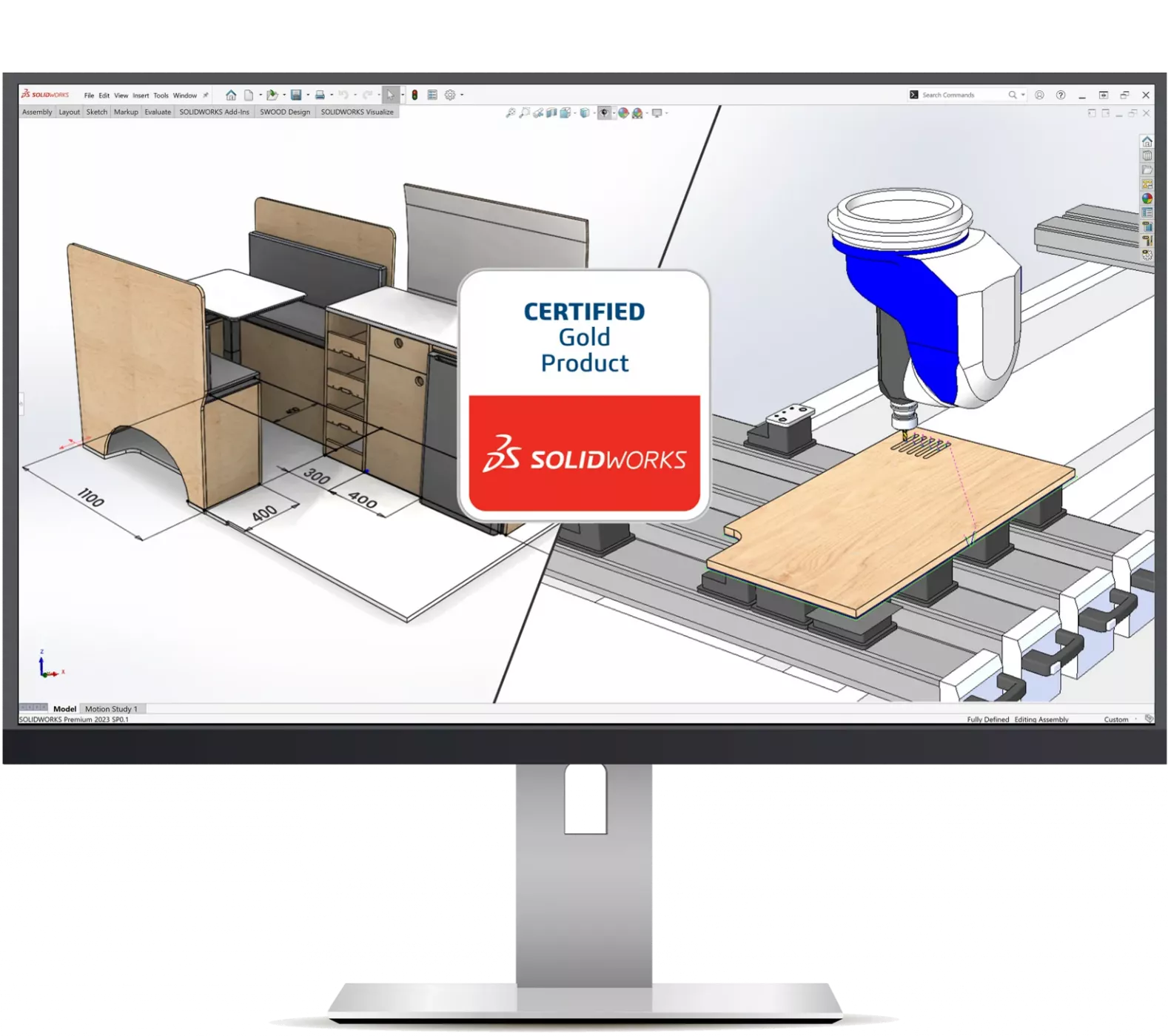Image resolution: width=1168 pixels, height=1036 pixels.
Task: Open SOLIDWORKS Resources home tab in task pane
Action: coord(1147,141)
